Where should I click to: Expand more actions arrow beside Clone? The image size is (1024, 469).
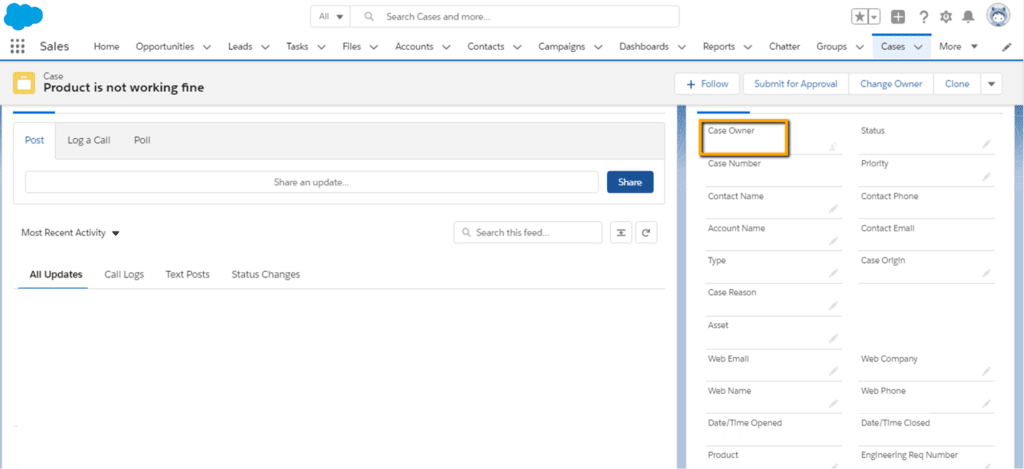992,84
